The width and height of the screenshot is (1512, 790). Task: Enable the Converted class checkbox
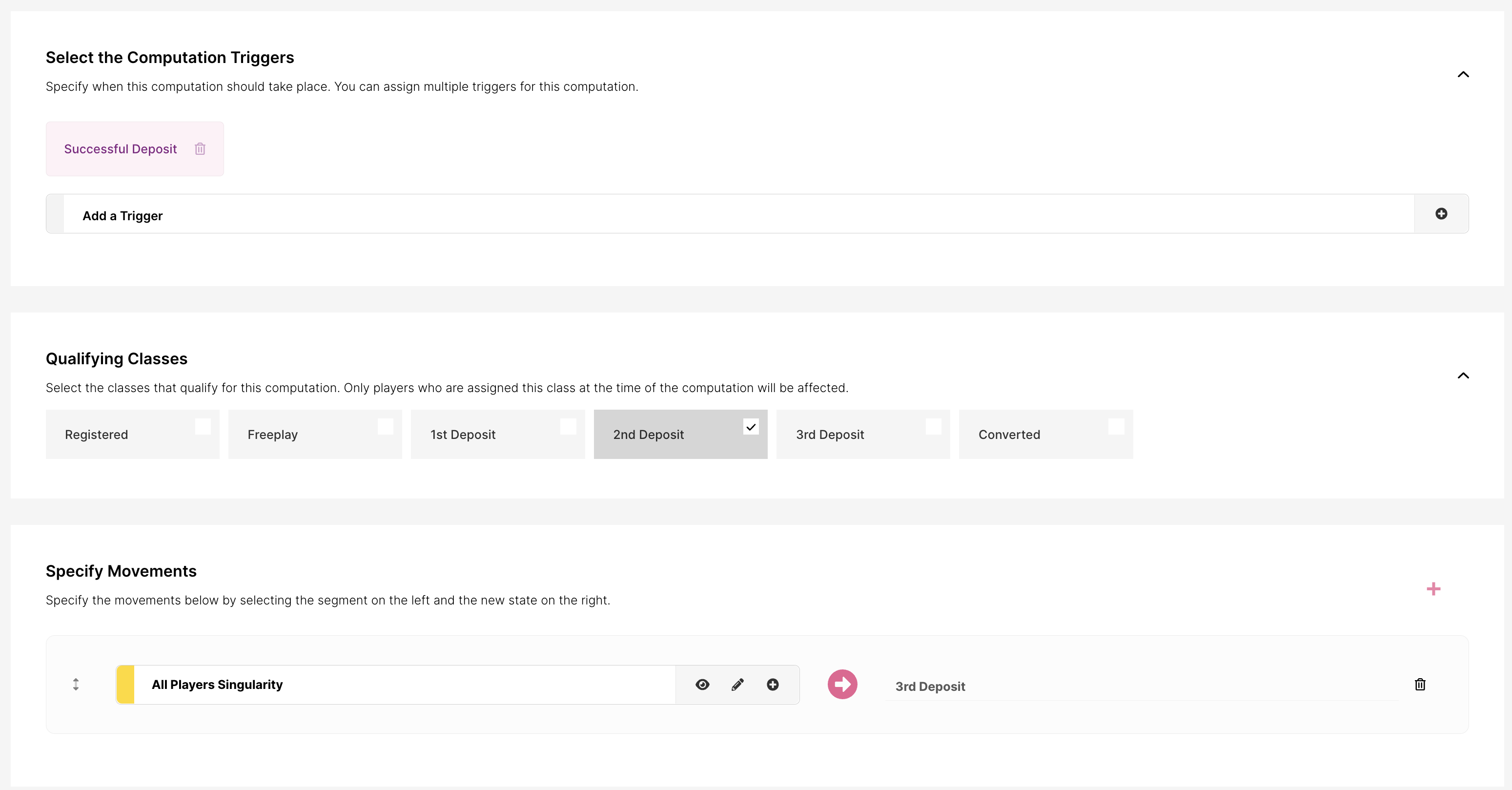tap(1116, 426)
